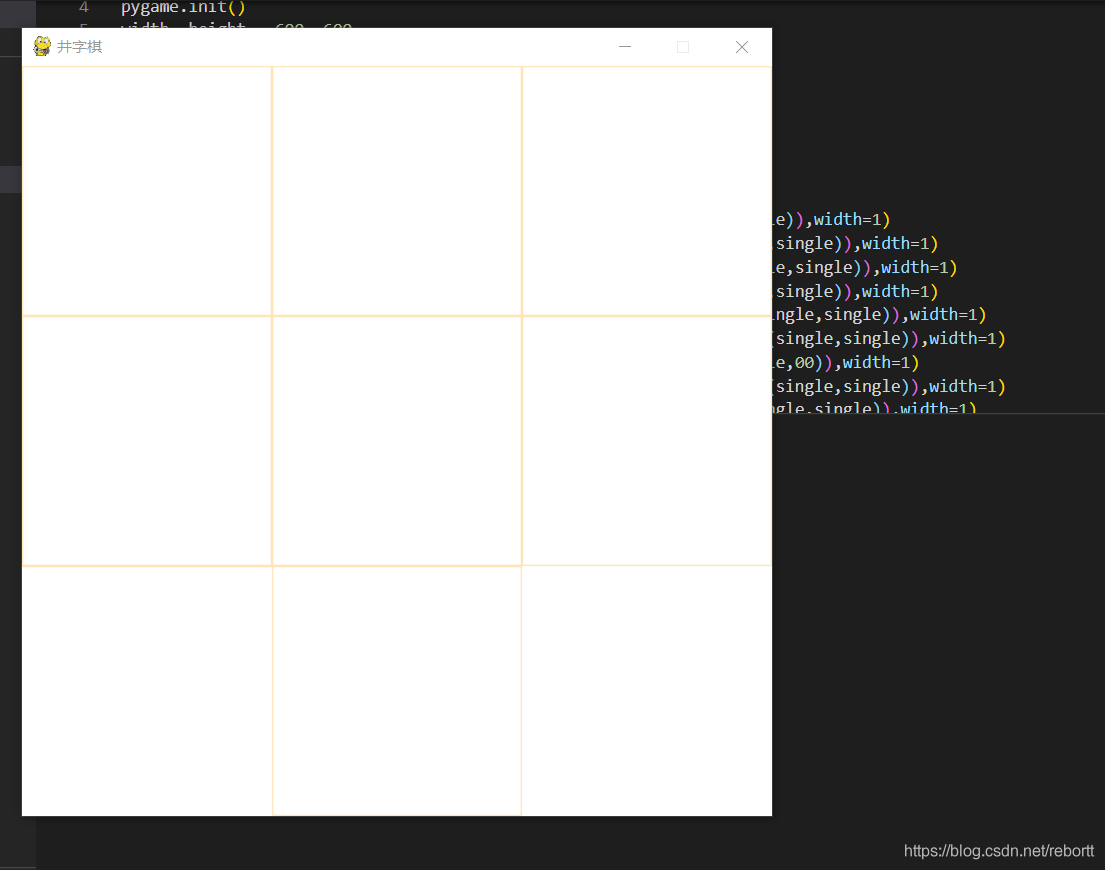Click the middle-right grid cell
Viewport: 1105px width, 870px height.
click(647, 441)
